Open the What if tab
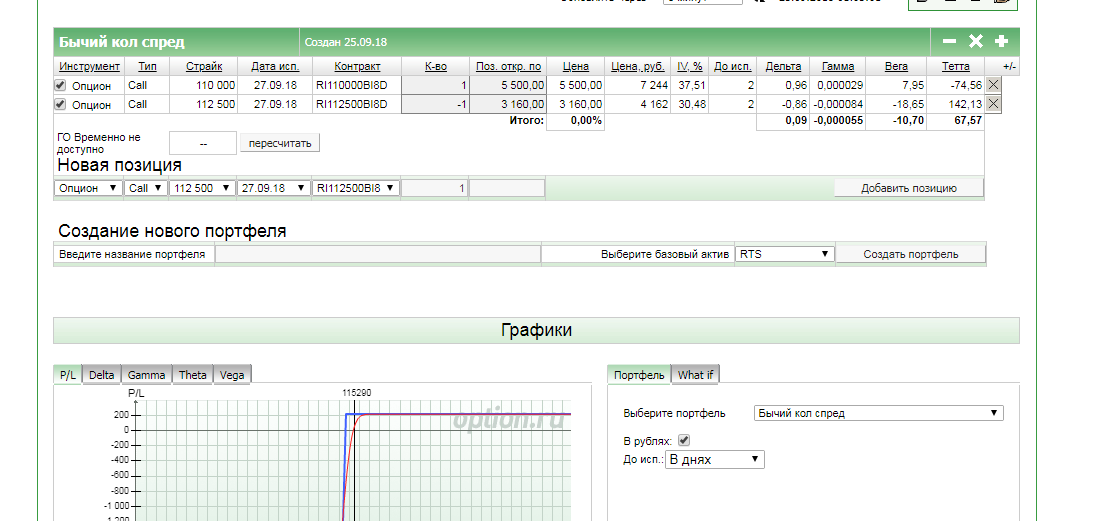 coord(695,375)
